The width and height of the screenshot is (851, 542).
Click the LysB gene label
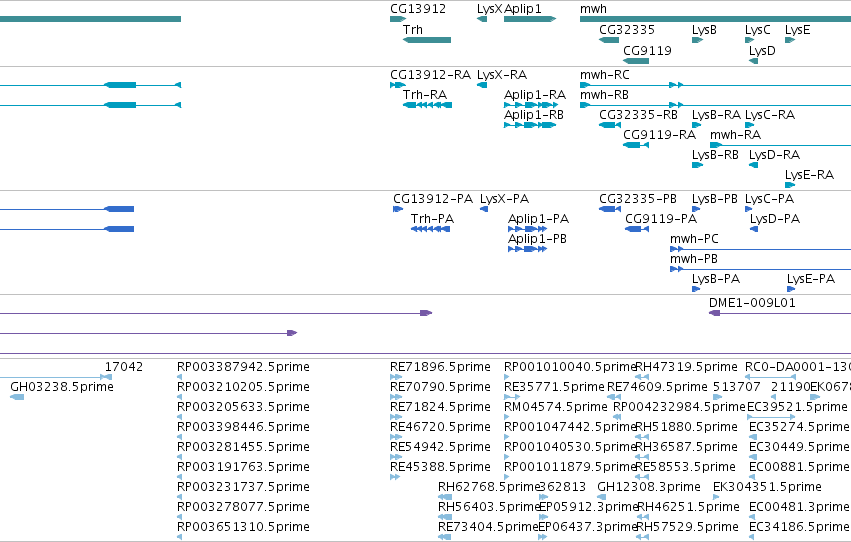[704, 29]
